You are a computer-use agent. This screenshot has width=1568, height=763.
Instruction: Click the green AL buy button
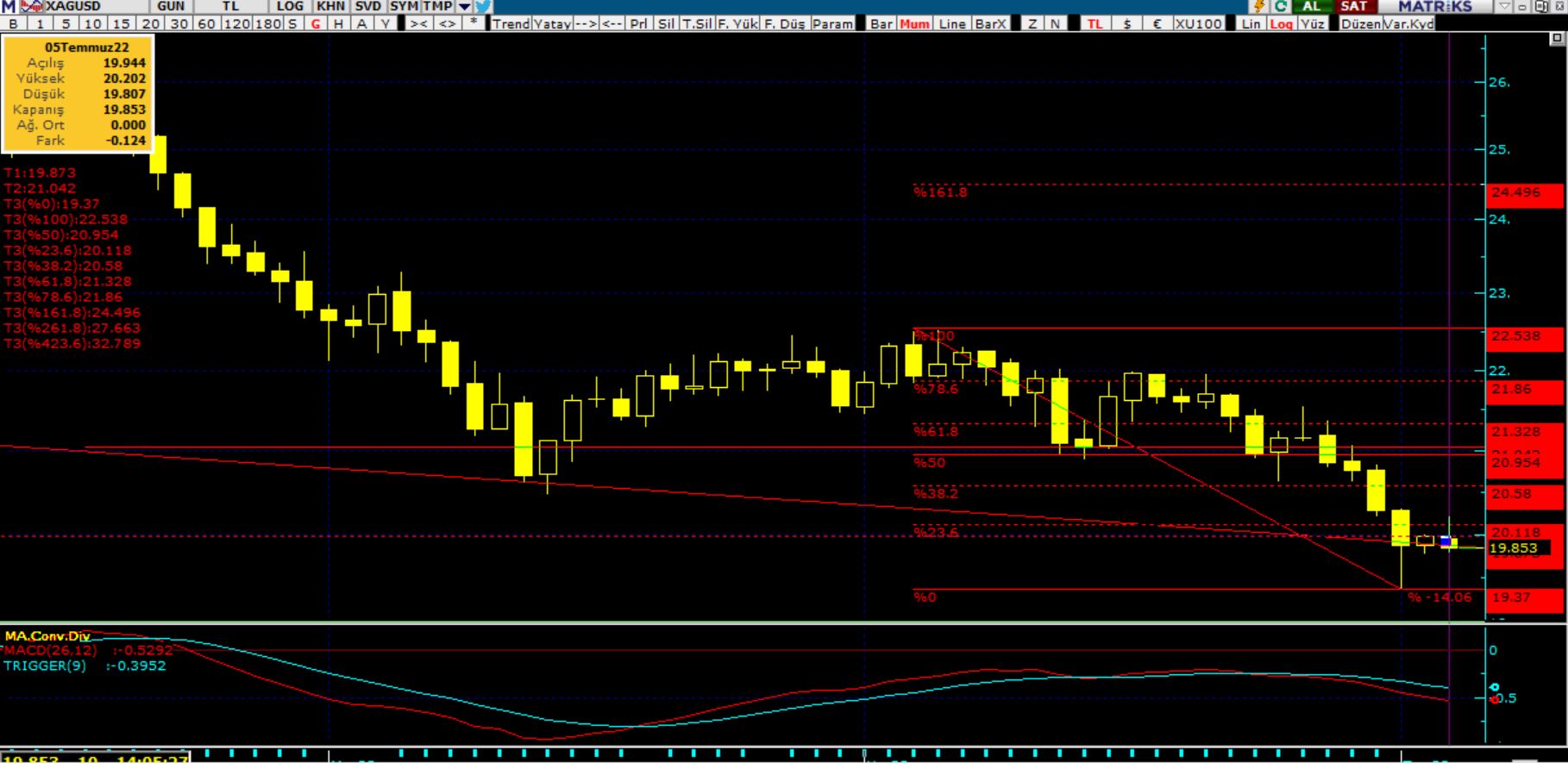[x=1311, y=6]
